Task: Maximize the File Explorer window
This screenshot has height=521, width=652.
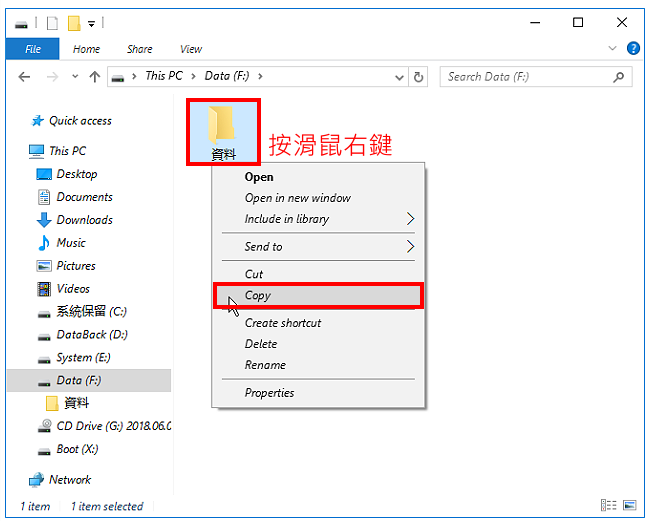Action: pos(578,22)
